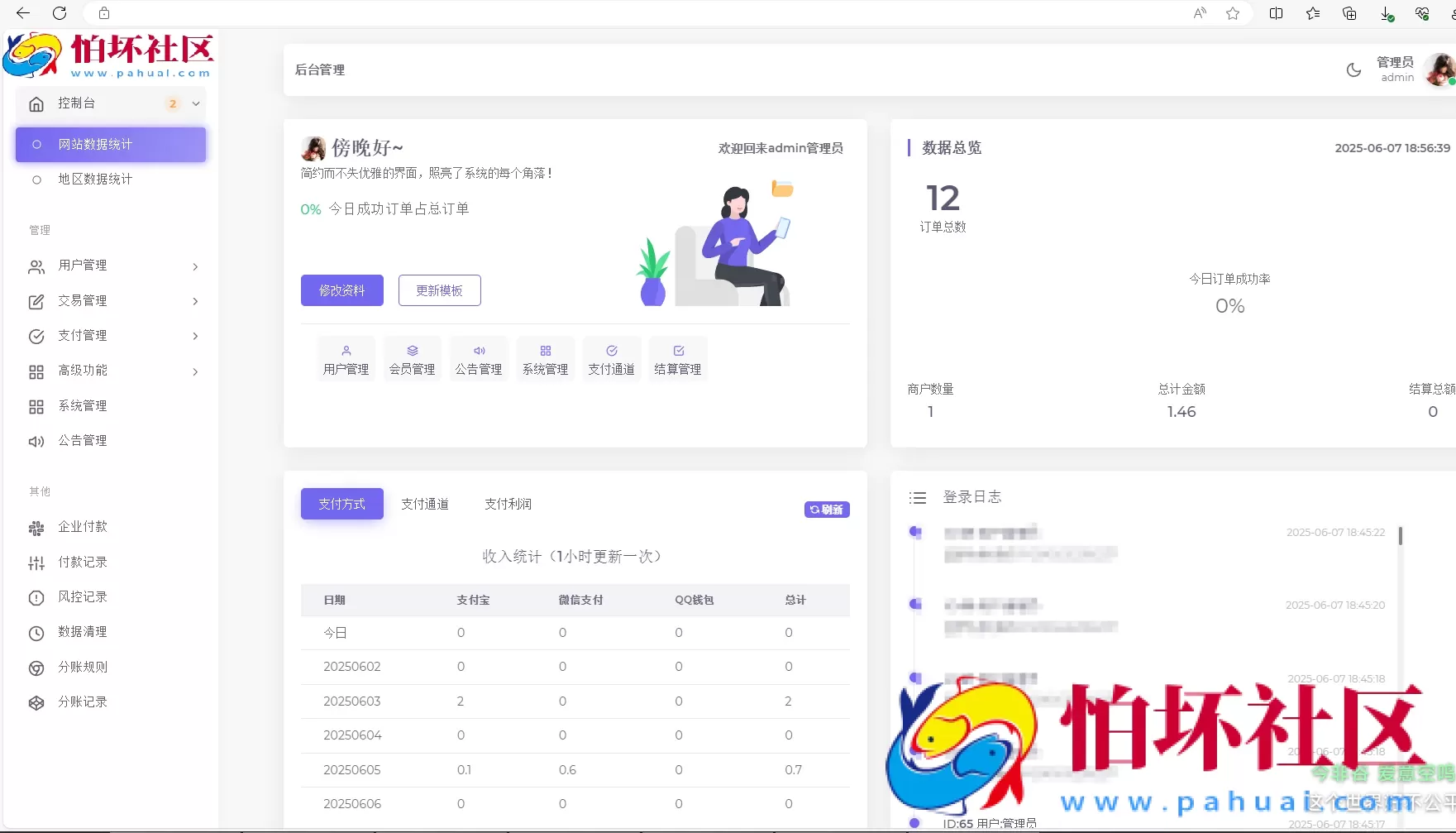Open the 公告管理 shortcut icon in dashboard
Screen dimensions: 1456x833
[x=478, y=357]
